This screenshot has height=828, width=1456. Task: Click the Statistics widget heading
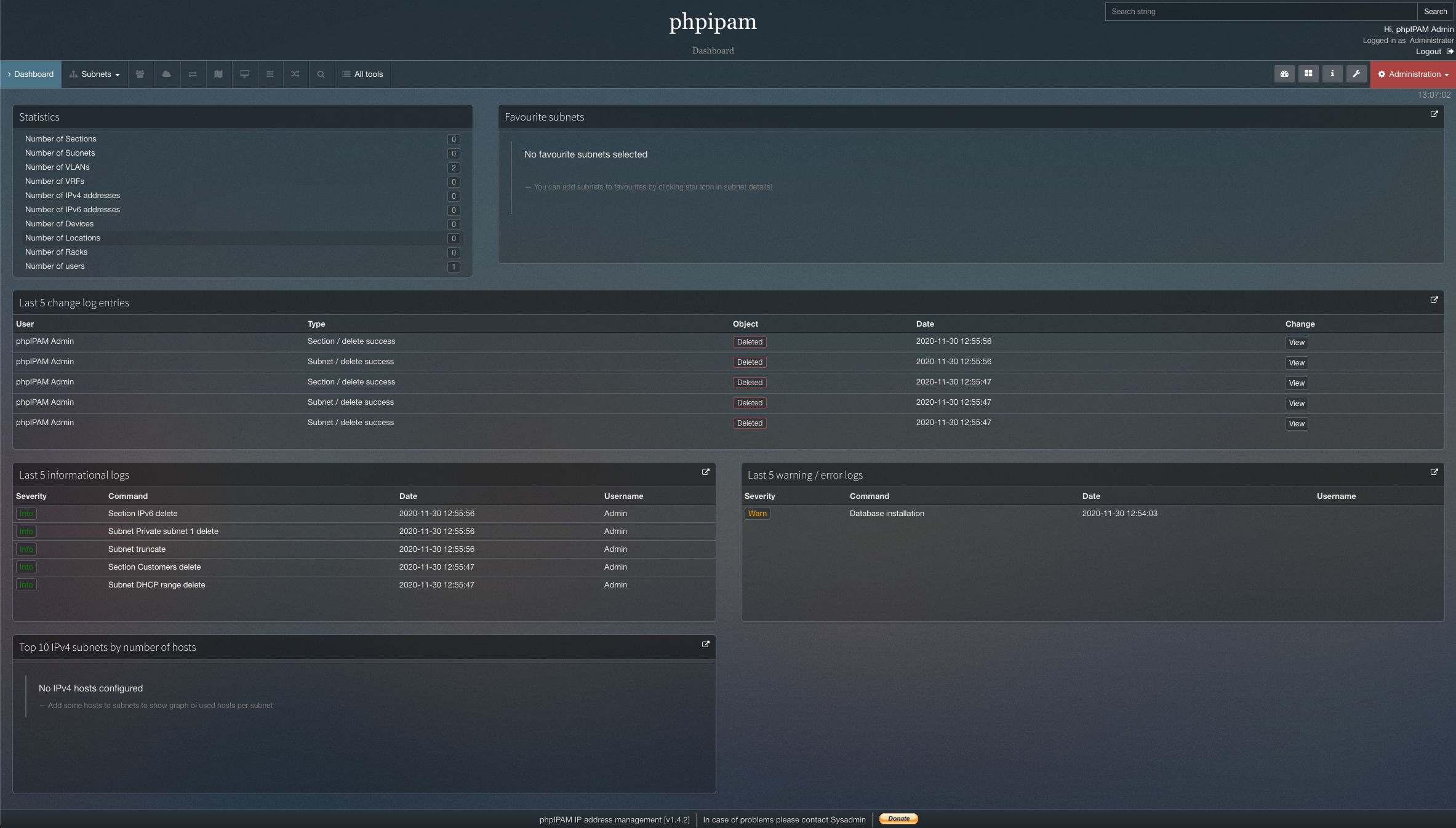point(39,117)
